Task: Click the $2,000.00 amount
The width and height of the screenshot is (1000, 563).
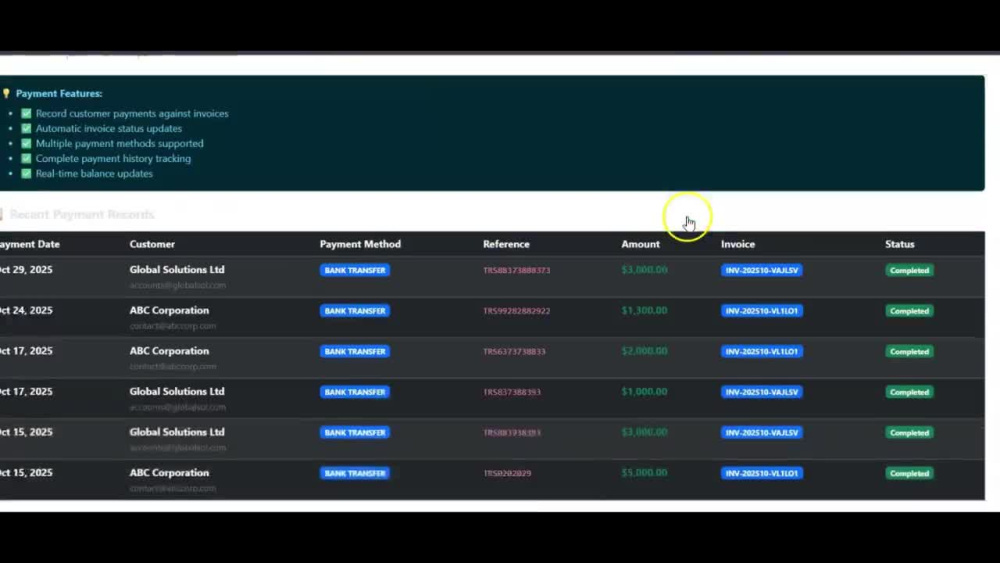Action: click(644, 351)
